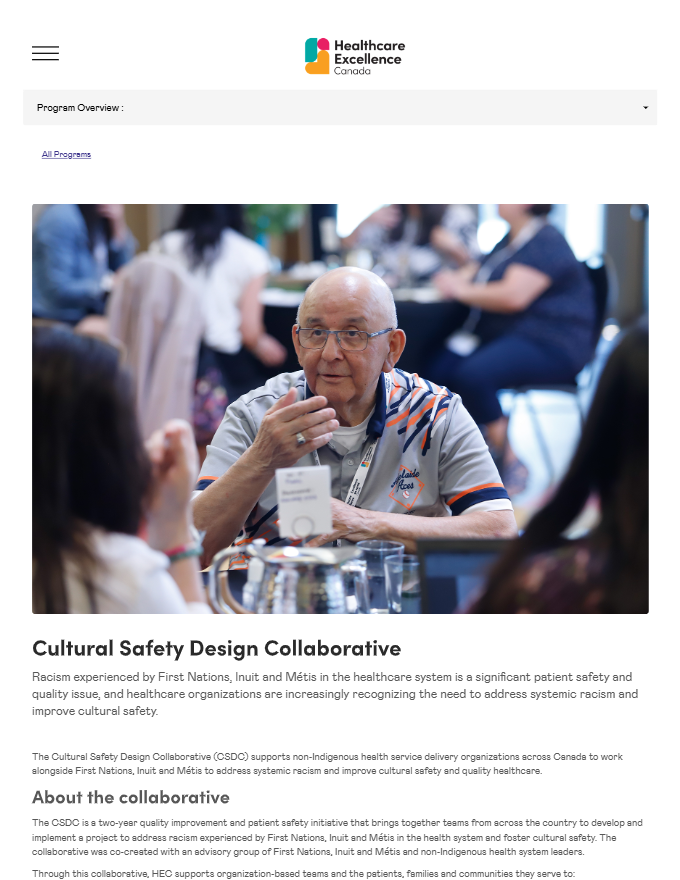The width and height of the screenshot is (680, 880).
Task: Click the line starting Through this collaborative
Action: [x=304, y=873]
